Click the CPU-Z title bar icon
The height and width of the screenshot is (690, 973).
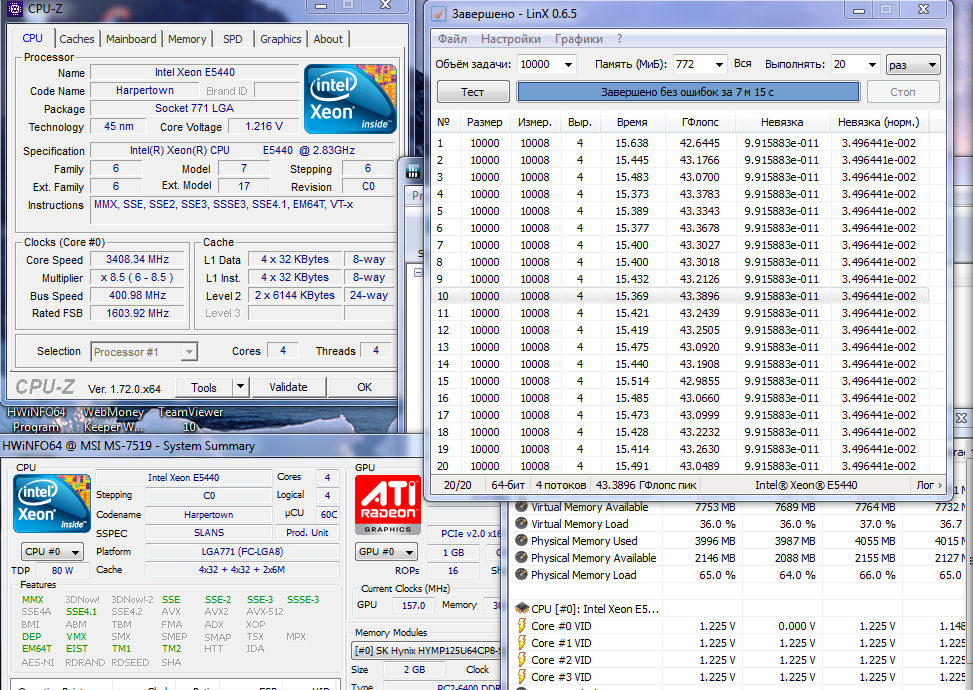16,11
